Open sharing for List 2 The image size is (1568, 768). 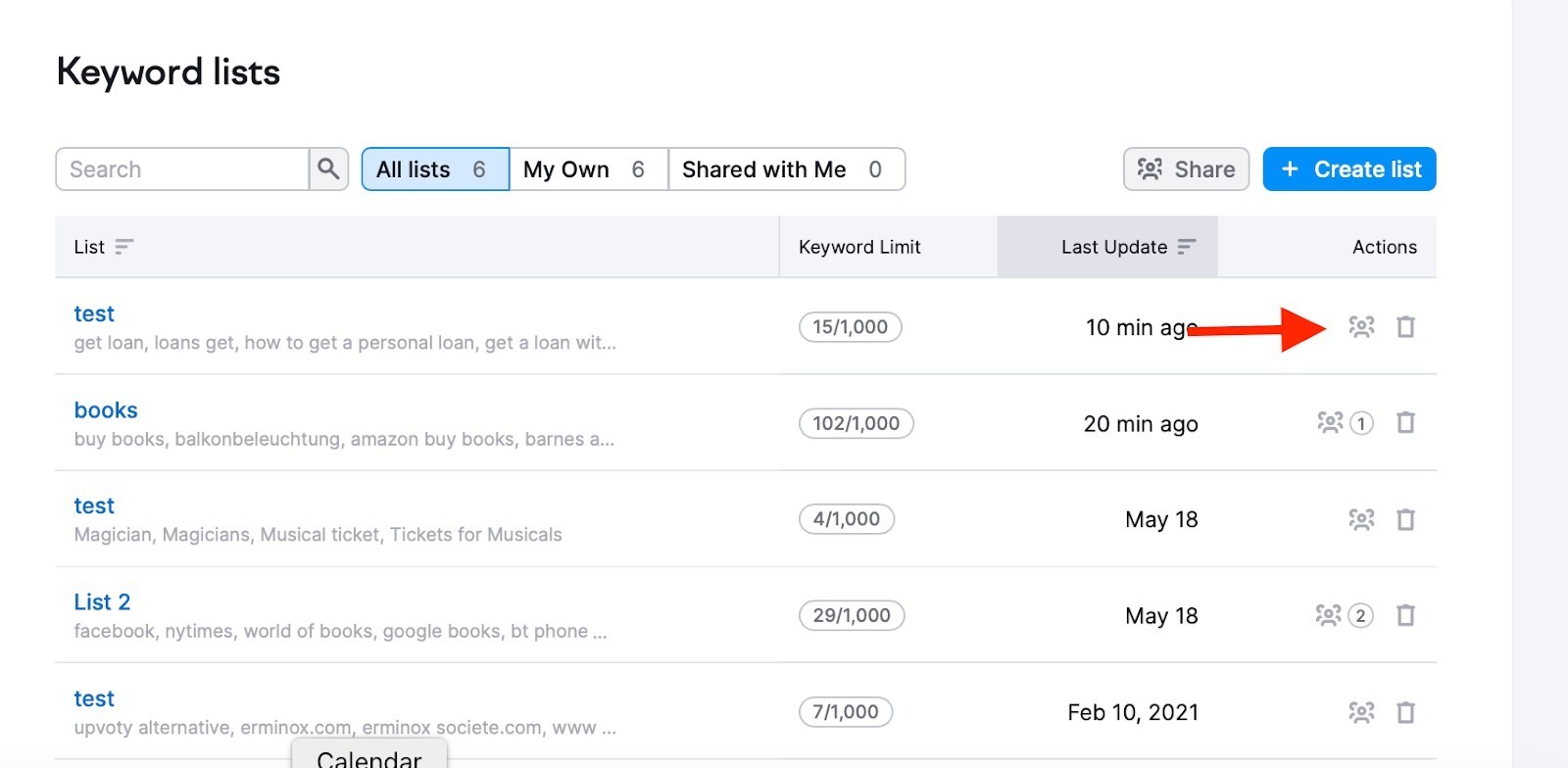tap(1328, 615)
